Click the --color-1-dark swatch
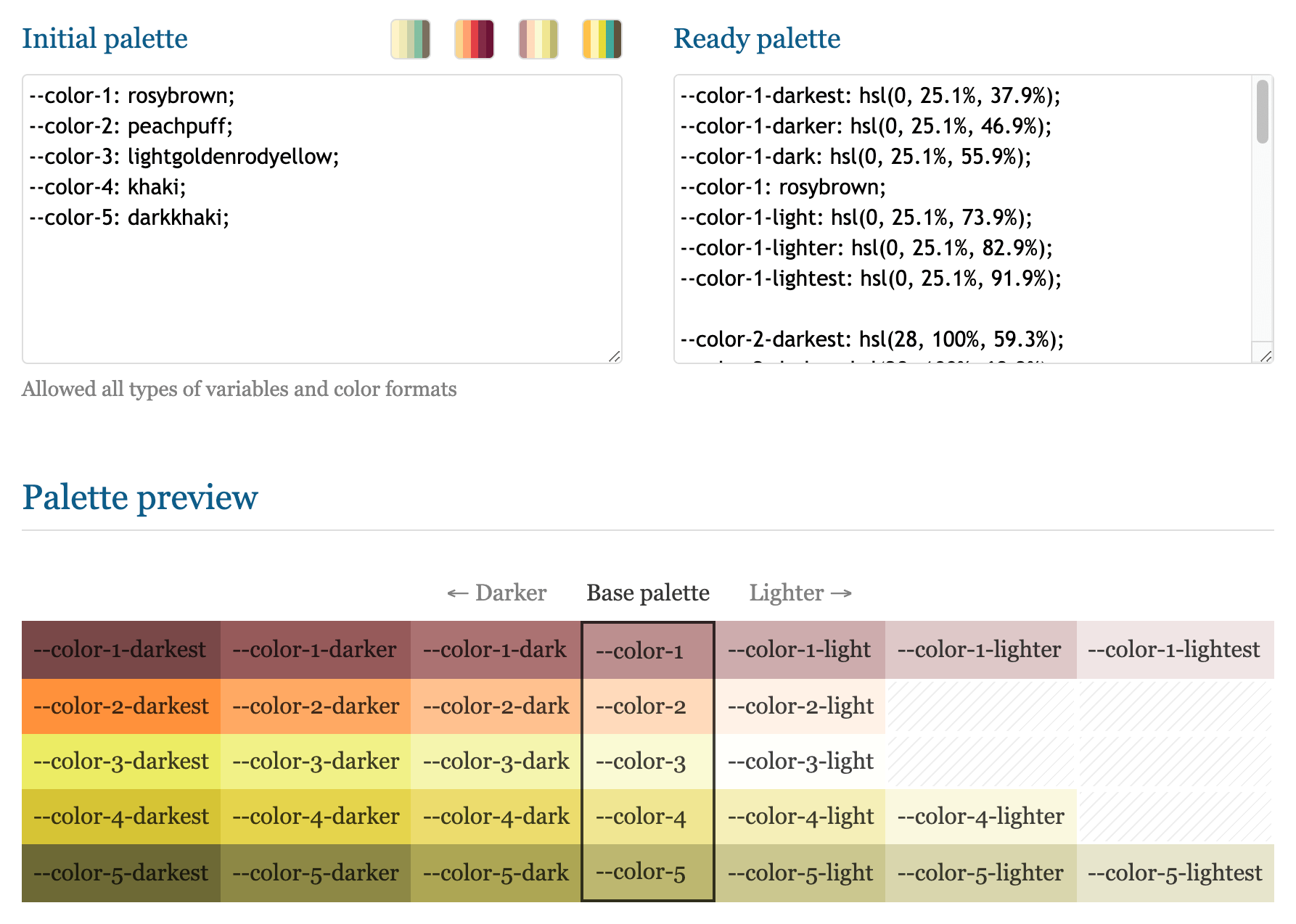The height and width of the screenshot is (924, 1296). (496, 650)
